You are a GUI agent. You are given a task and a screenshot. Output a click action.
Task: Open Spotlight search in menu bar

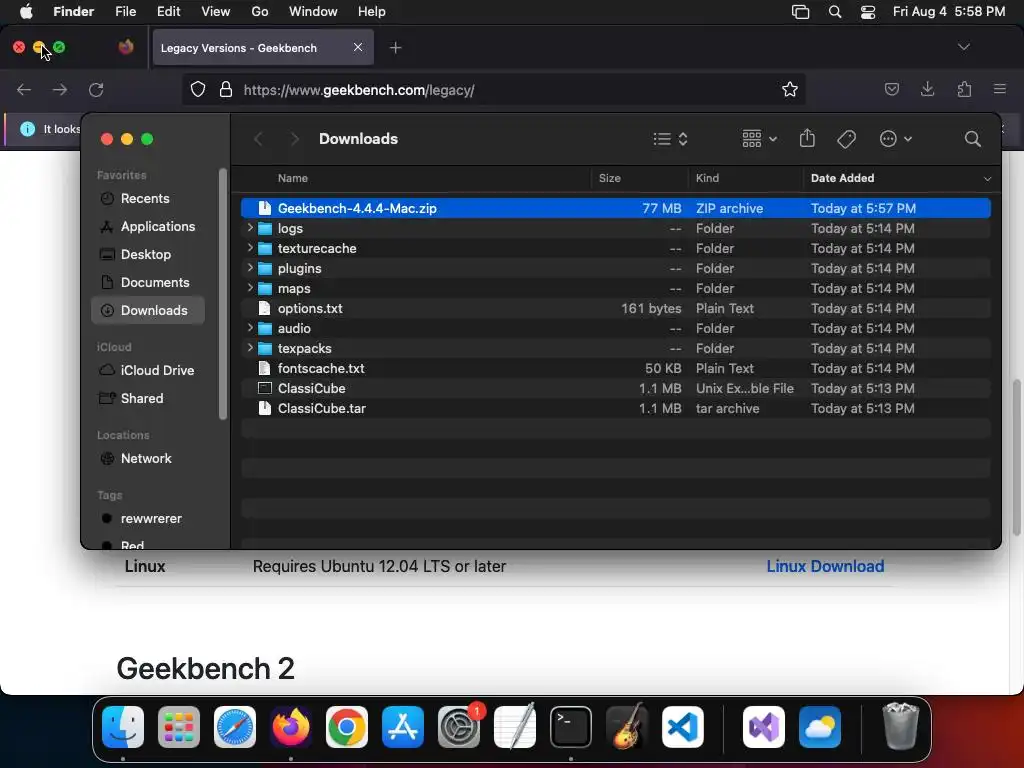pyautogui.click(x=835, y=12)
